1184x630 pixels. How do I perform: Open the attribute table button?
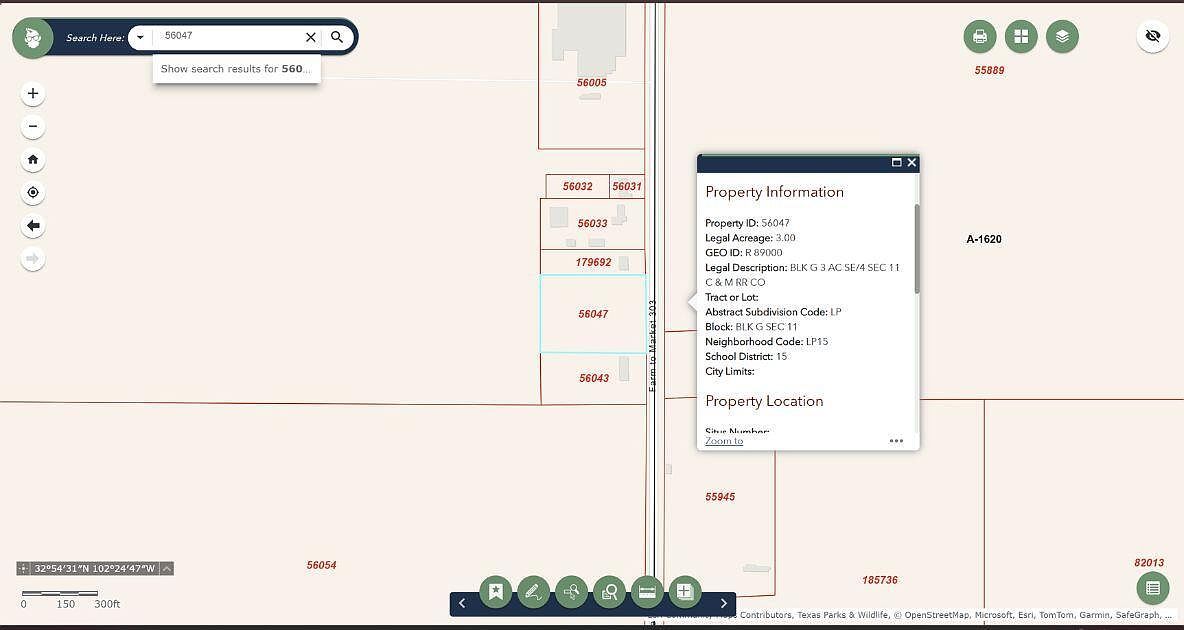tap(1152, 588)
